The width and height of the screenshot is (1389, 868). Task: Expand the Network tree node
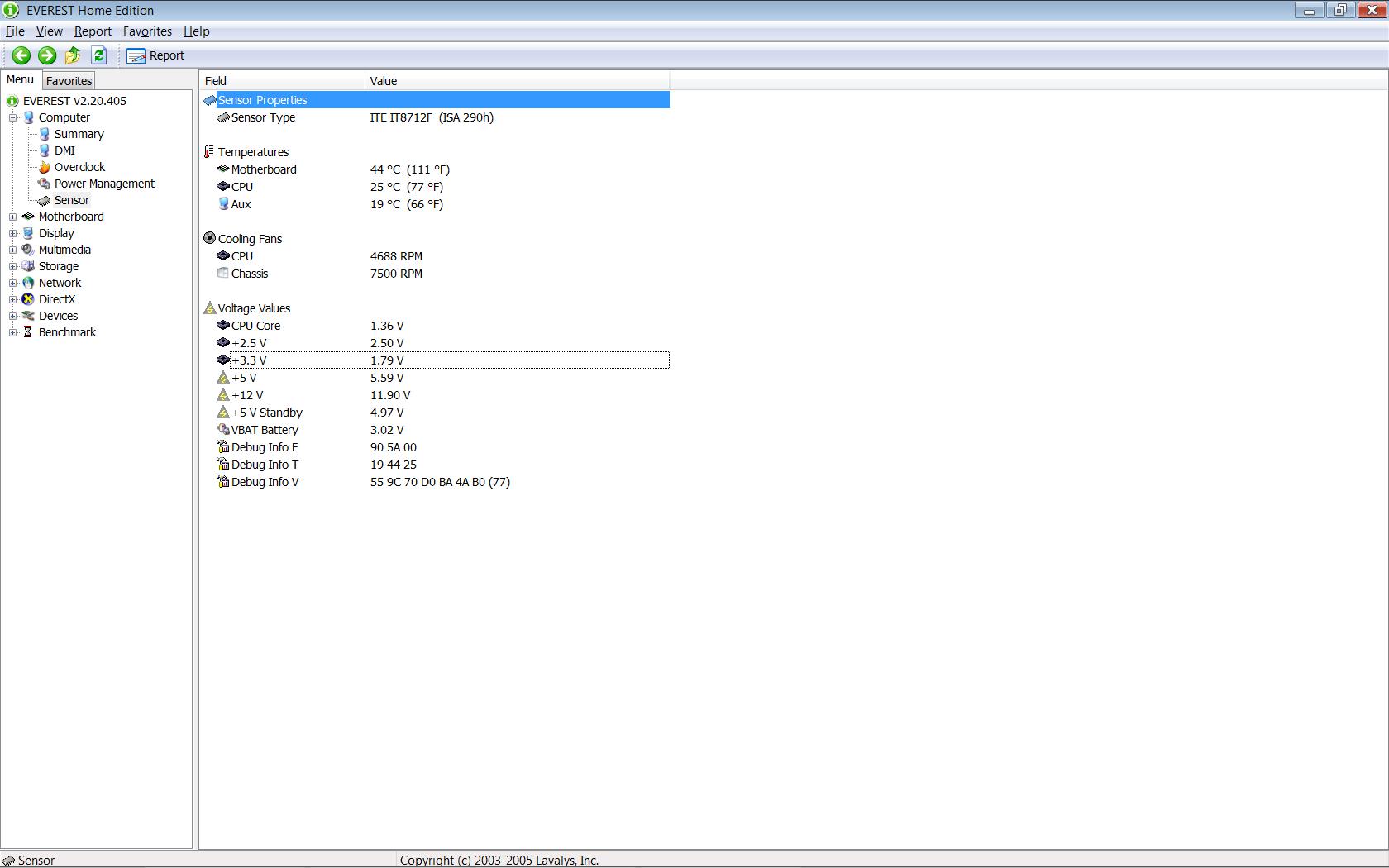pos(13,283)
